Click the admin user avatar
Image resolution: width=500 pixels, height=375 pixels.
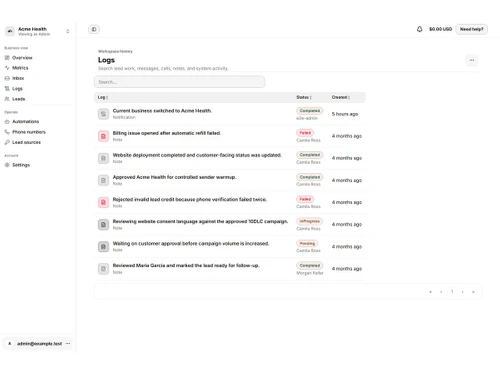[10, 344]
